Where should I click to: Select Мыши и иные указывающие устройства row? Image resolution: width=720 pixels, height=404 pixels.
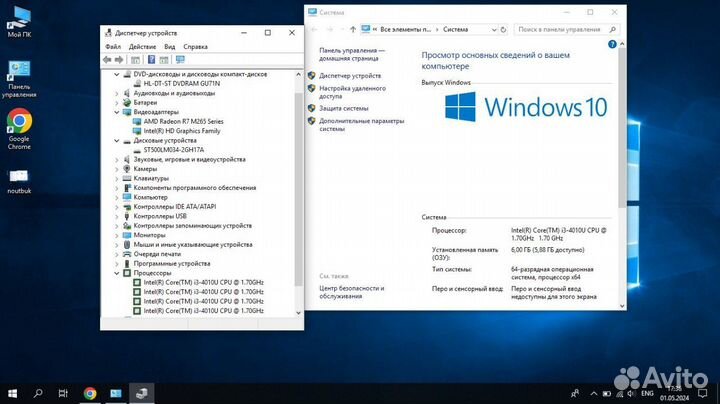(x=193, y=245)
